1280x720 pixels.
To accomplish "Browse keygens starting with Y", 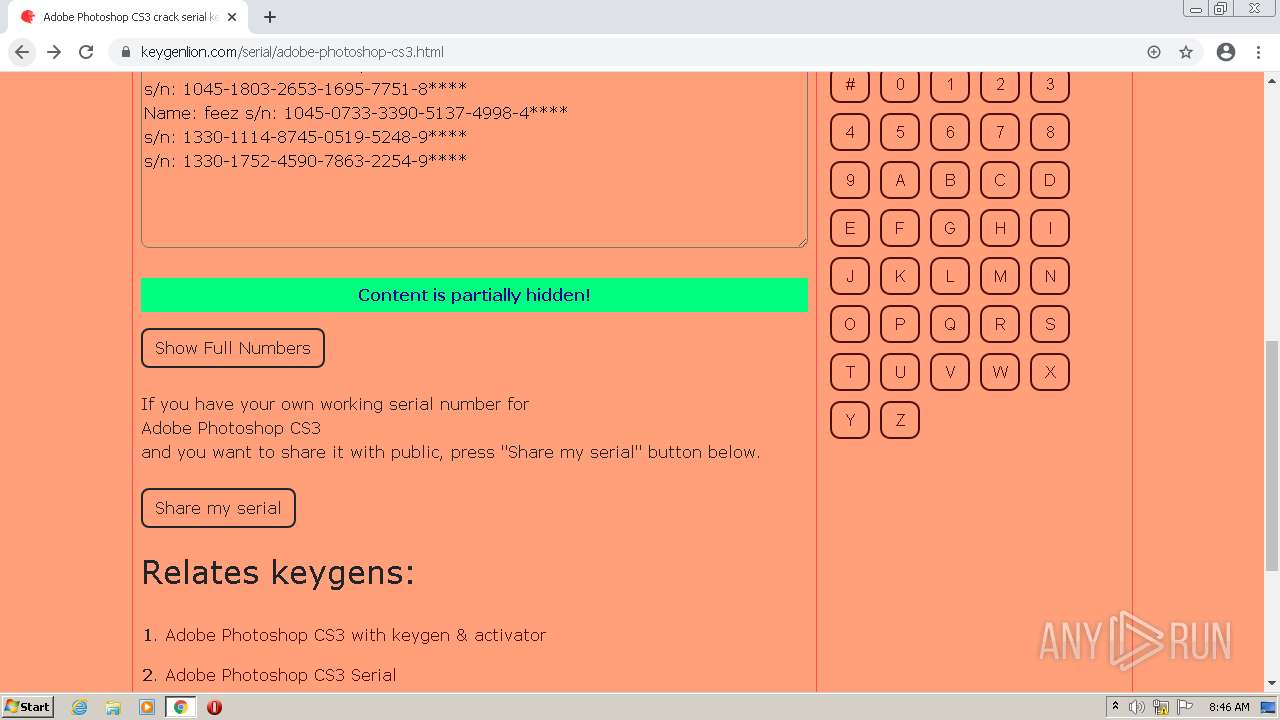I will [x=850, y=420].
